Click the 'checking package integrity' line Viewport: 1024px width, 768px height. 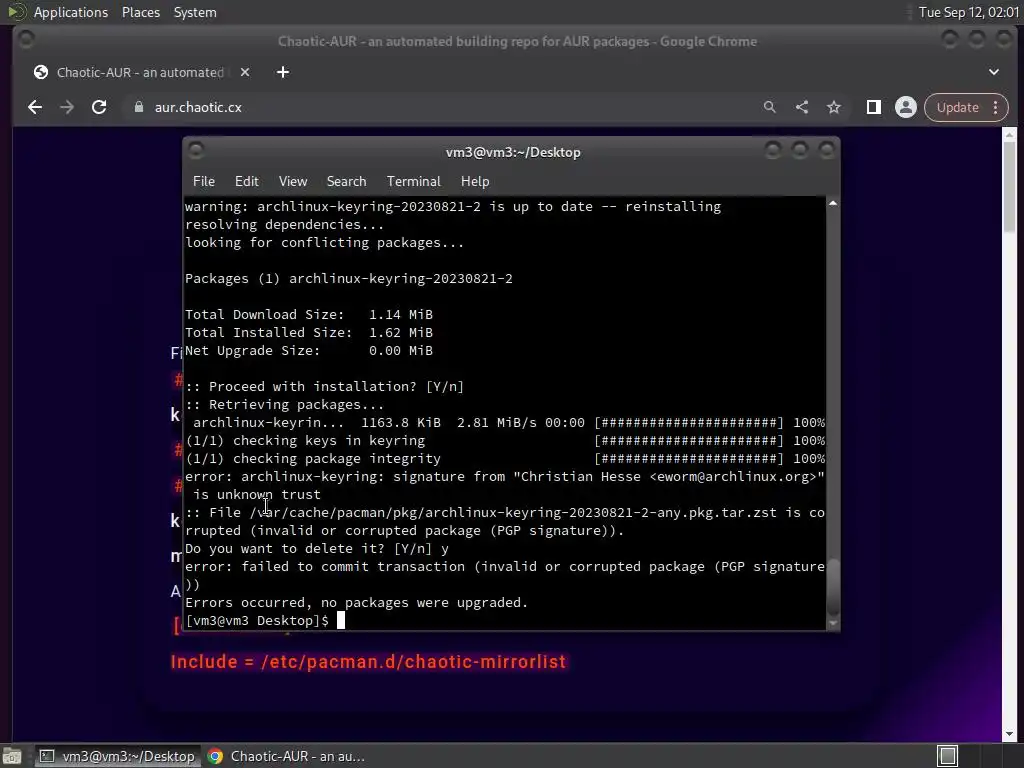pyautogui.click(x=505, y=458)
